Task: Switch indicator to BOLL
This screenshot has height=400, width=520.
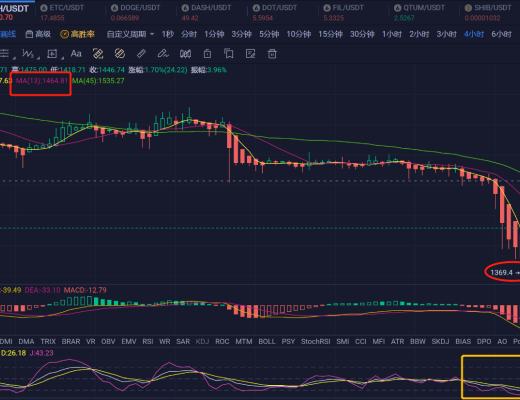Action: pyautogui.click(x=267, y=342)
